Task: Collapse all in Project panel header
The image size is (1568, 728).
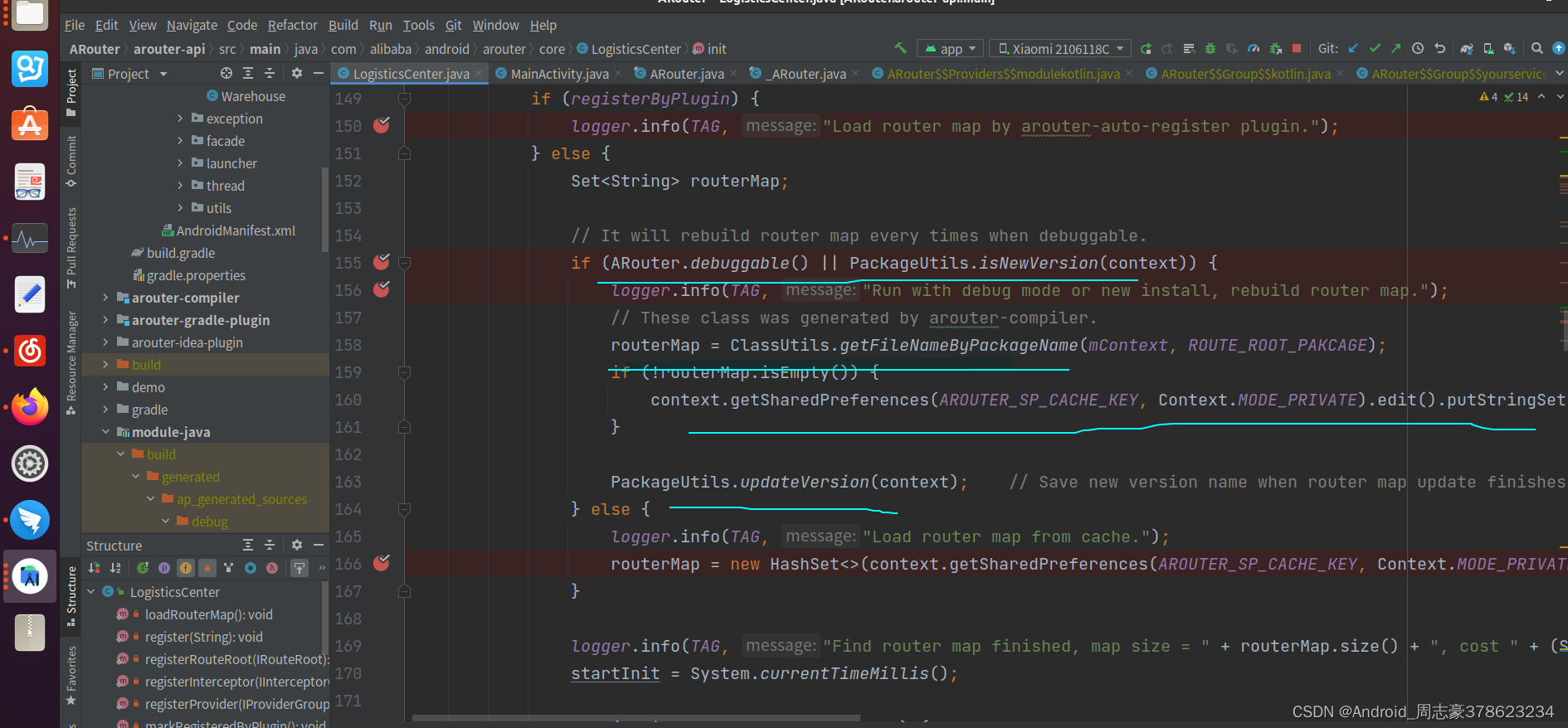Action: (x=270, y=74)
